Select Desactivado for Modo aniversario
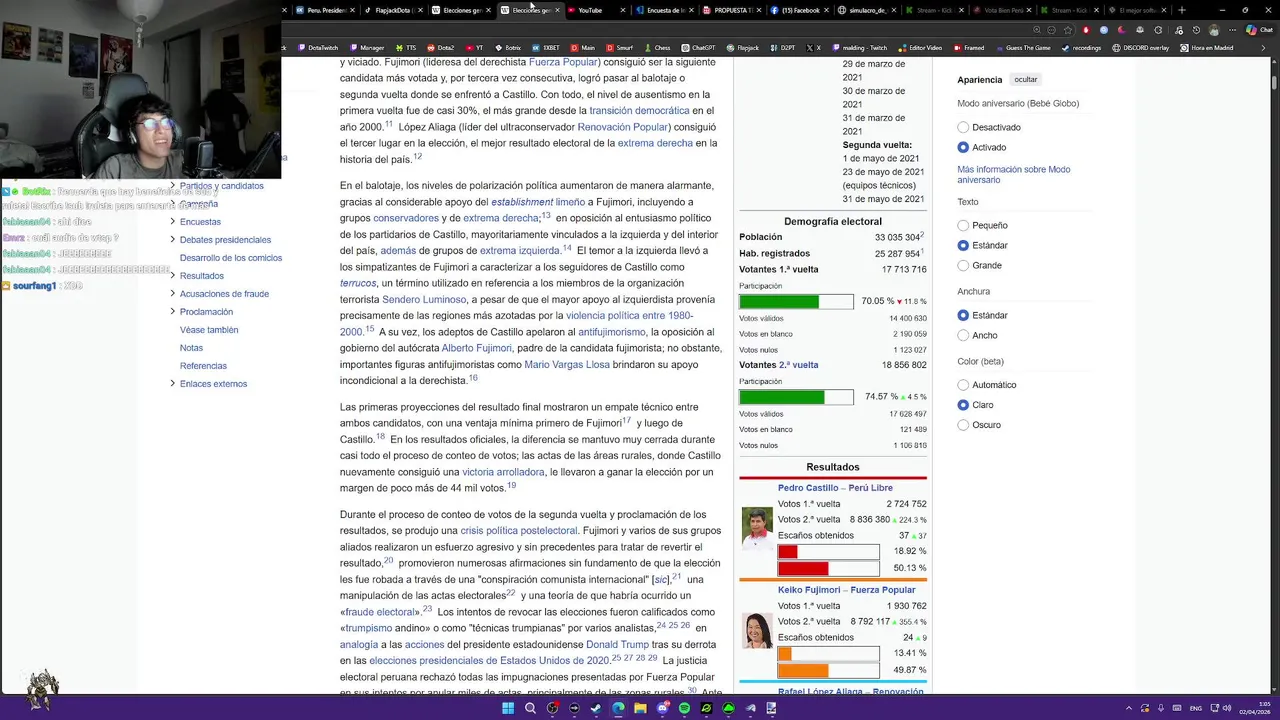This screenshot has width=1280, height=720. [x=963, y=127]
